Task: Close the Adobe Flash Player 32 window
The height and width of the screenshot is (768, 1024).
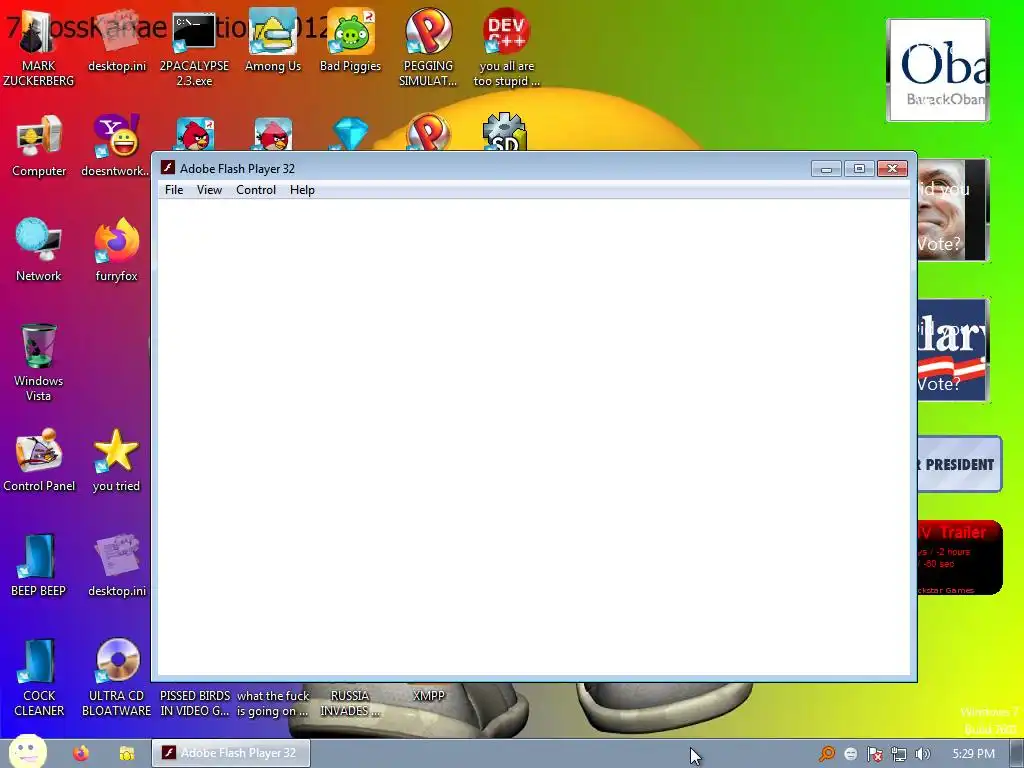Action: 892,168
